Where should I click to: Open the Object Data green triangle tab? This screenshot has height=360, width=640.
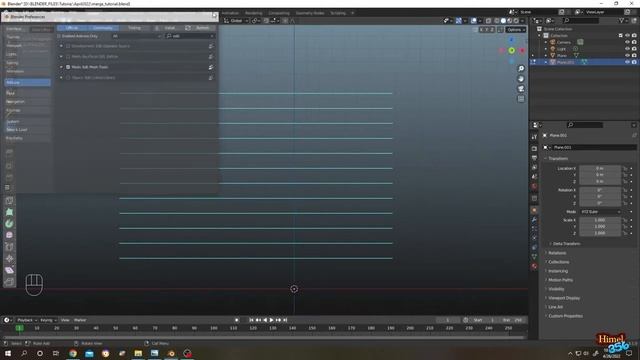click(534, 257)
